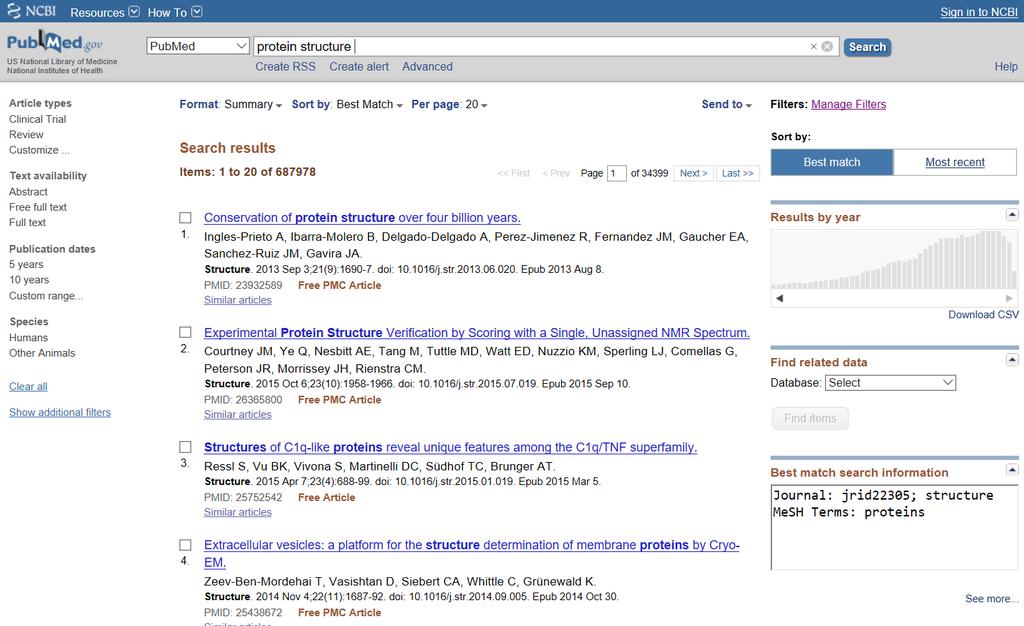Open Manage Filters link
The image size is (1024, 626).
(848, 104)
